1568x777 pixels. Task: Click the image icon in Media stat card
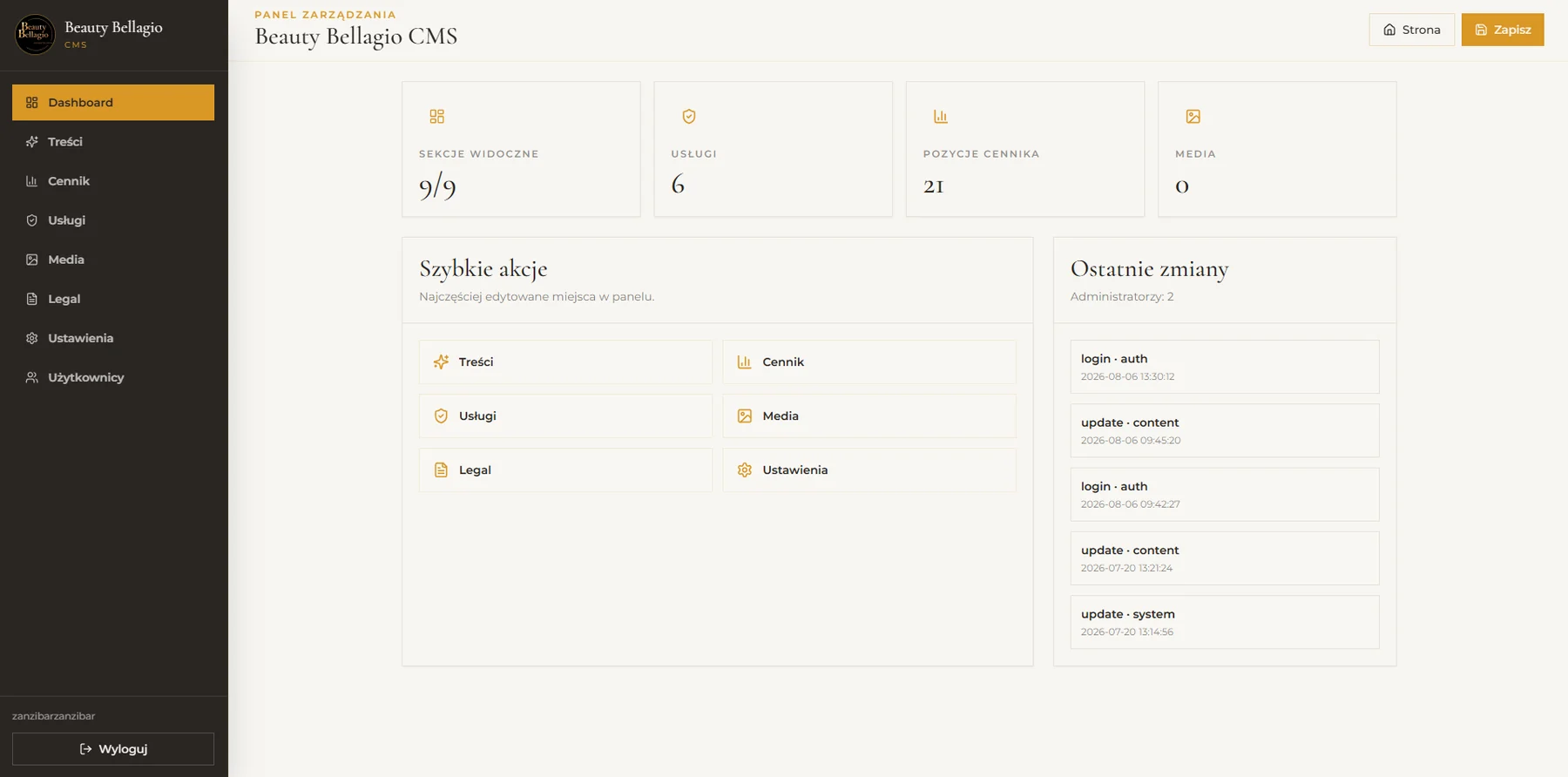point(1193,117)
